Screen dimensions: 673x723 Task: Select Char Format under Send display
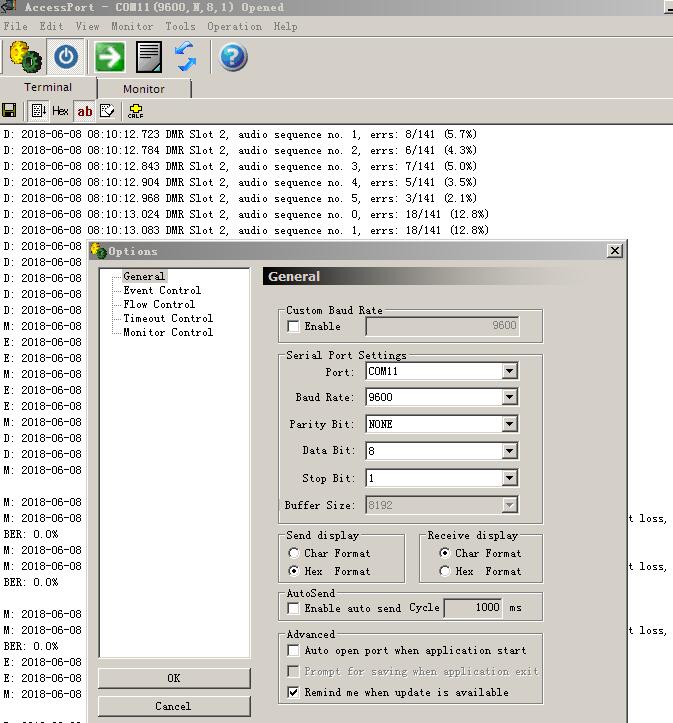(294, 553)
